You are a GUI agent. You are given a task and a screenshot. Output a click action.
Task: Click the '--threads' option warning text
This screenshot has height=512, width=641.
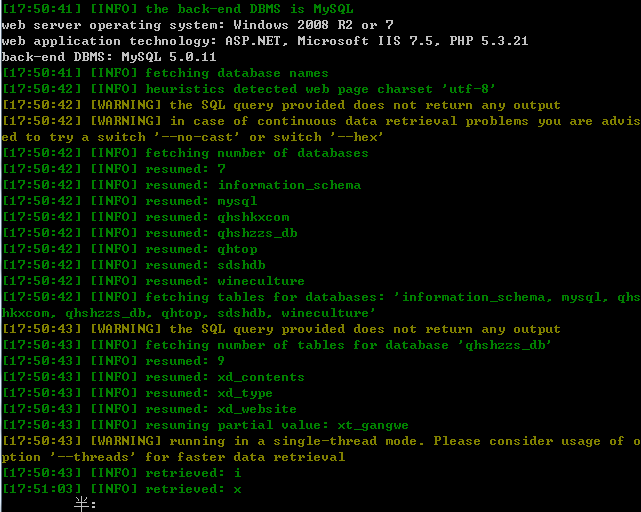[92, 457]
